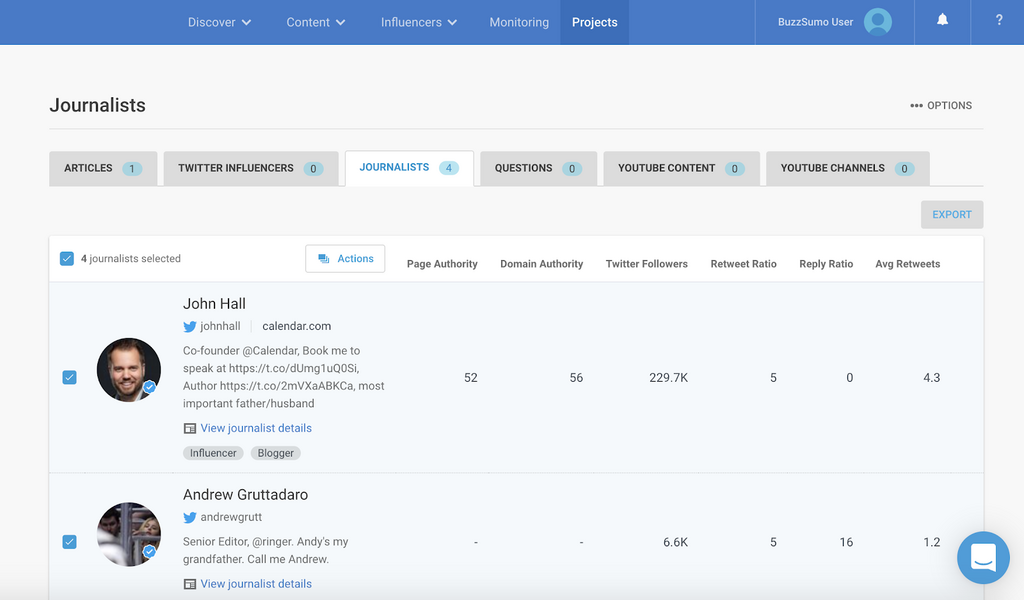Click the help question mark icon
The height and width of the screenshot is (600, 1024).
pyautogui.click(x=998, y=21)
